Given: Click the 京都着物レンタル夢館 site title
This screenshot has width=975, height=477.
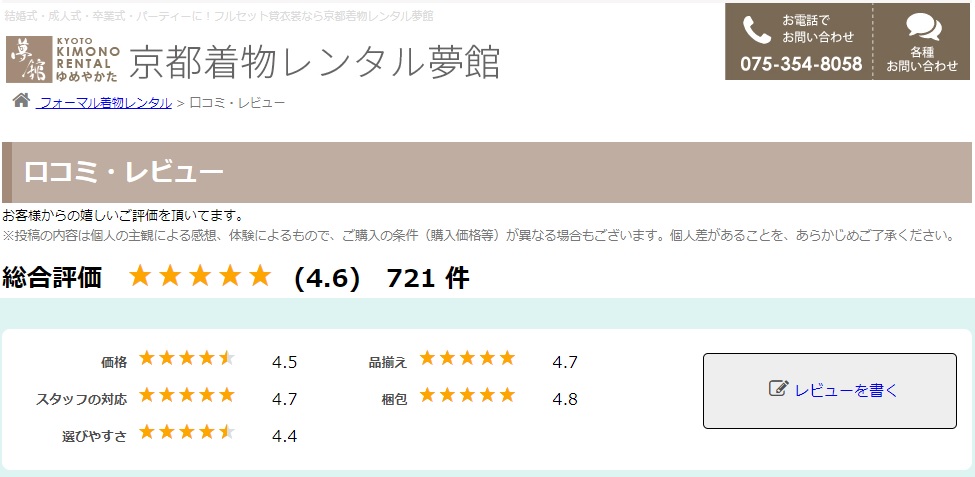Looking at the screenshot, I should click(x=315, y=62).
